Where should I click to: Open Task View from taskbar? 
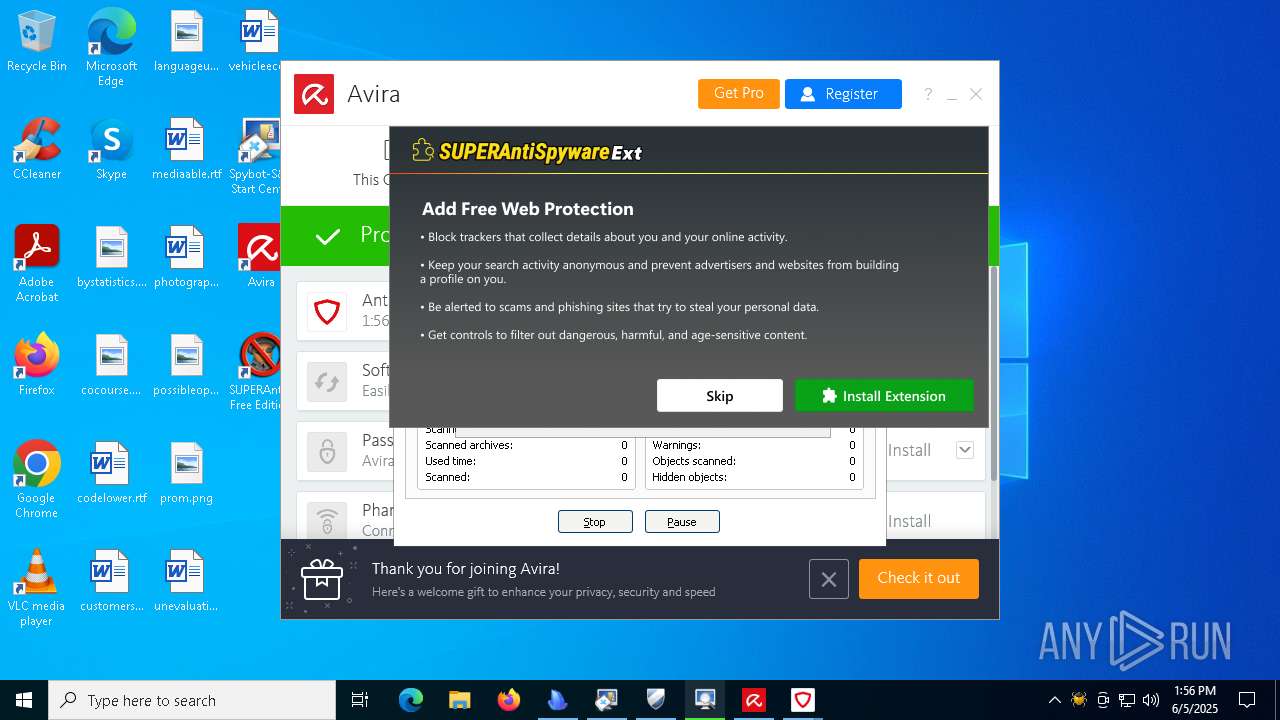(x=360, y=700)
